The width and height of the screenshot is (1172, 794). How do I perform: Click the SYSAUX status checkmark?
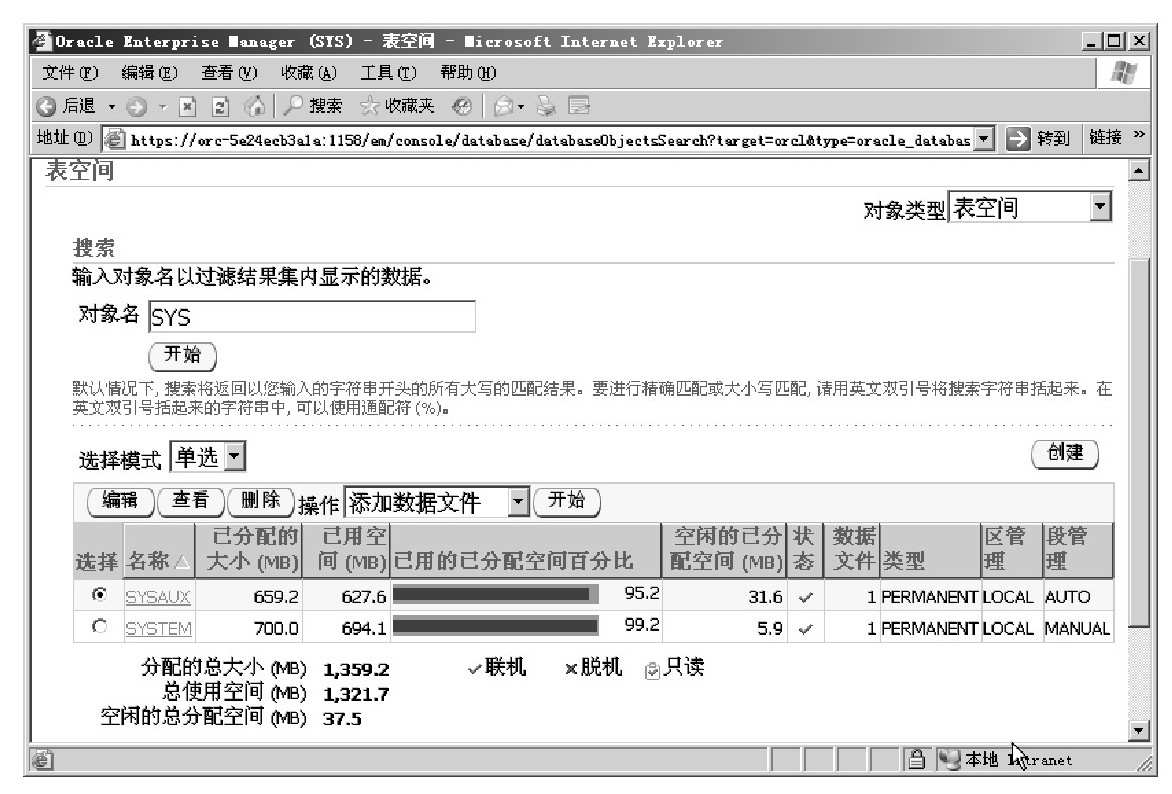(x=805, y=598)
